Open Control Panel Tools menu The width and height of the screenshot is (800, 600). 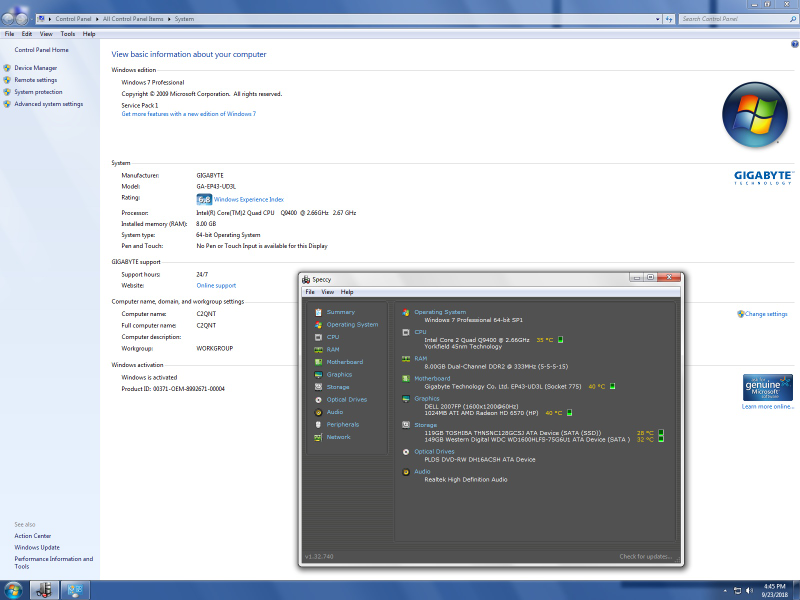pyautogui.click(x=67, y=34)
